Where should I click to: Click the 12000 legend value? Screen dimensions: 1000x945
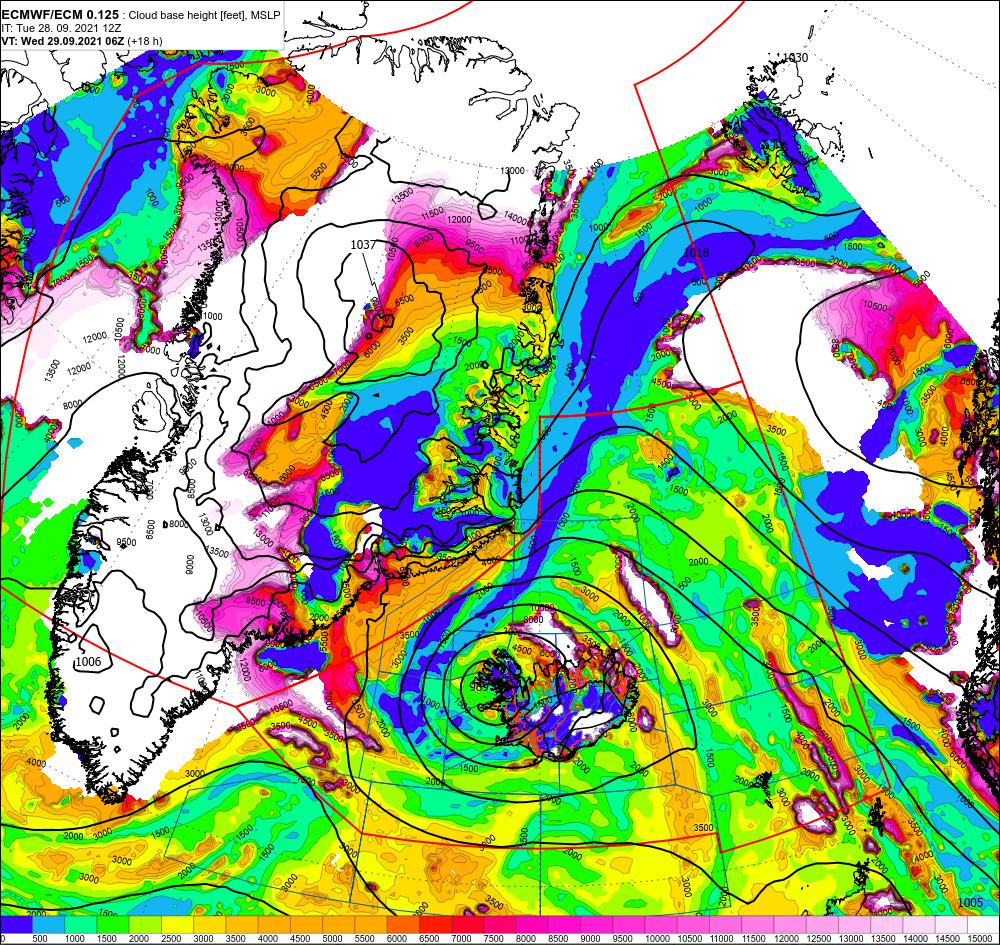pos(787,939)
